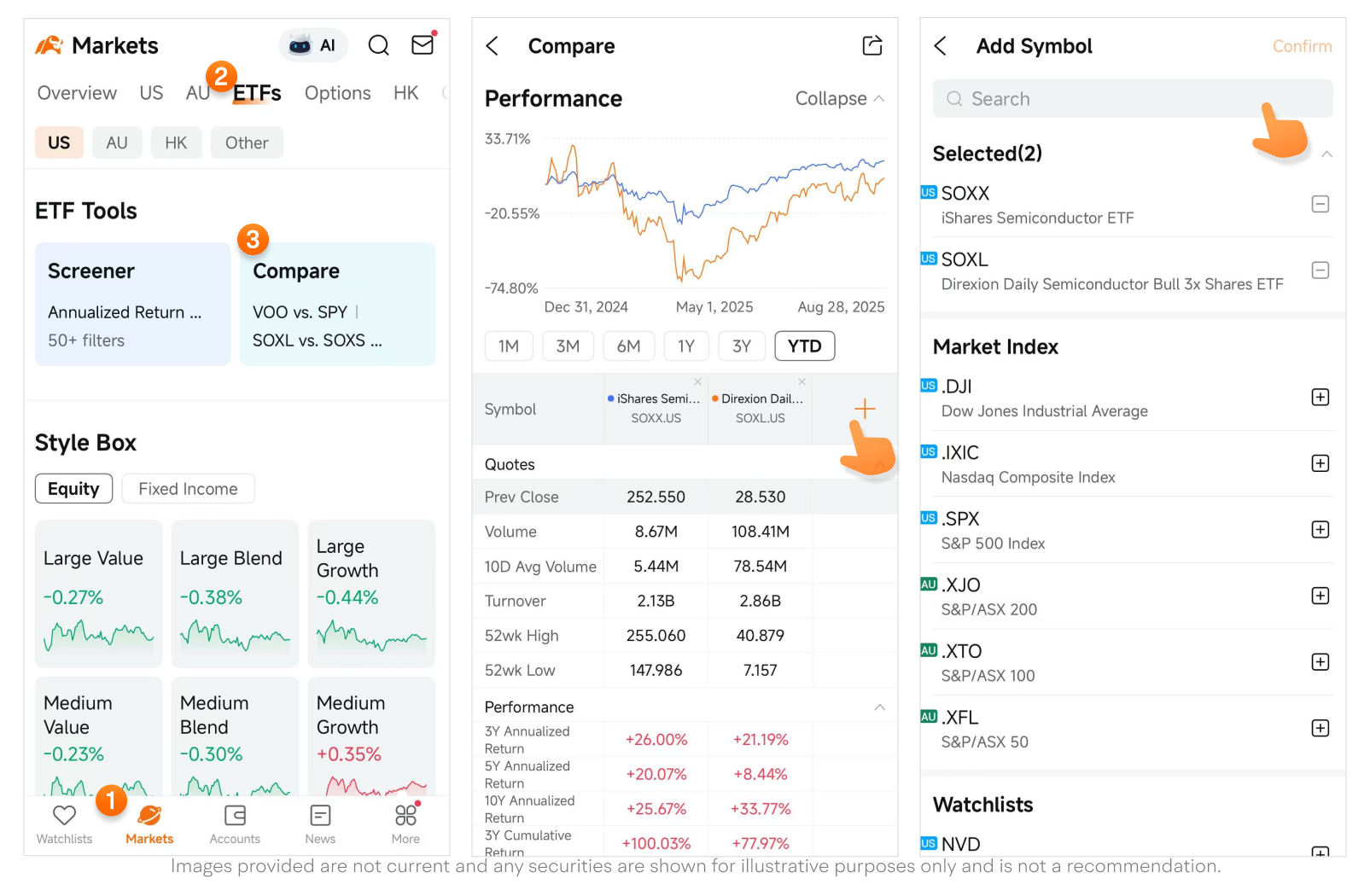Image resolution: width=1370 pixels, height=896 pixels.
Task: Tap the share icon on Compare screen
Action: (872, 45)
